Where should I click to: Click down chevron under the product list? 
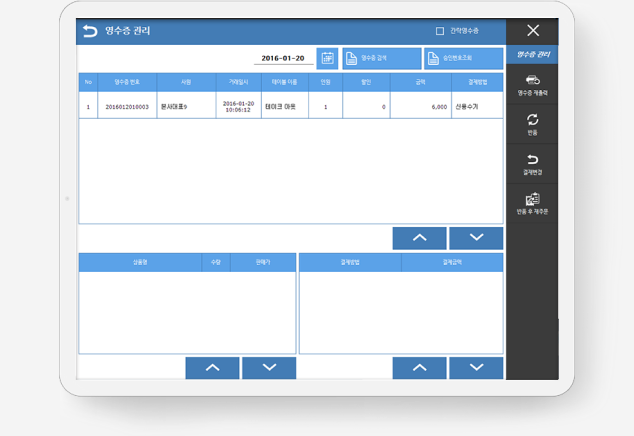(x=269, y=368)
